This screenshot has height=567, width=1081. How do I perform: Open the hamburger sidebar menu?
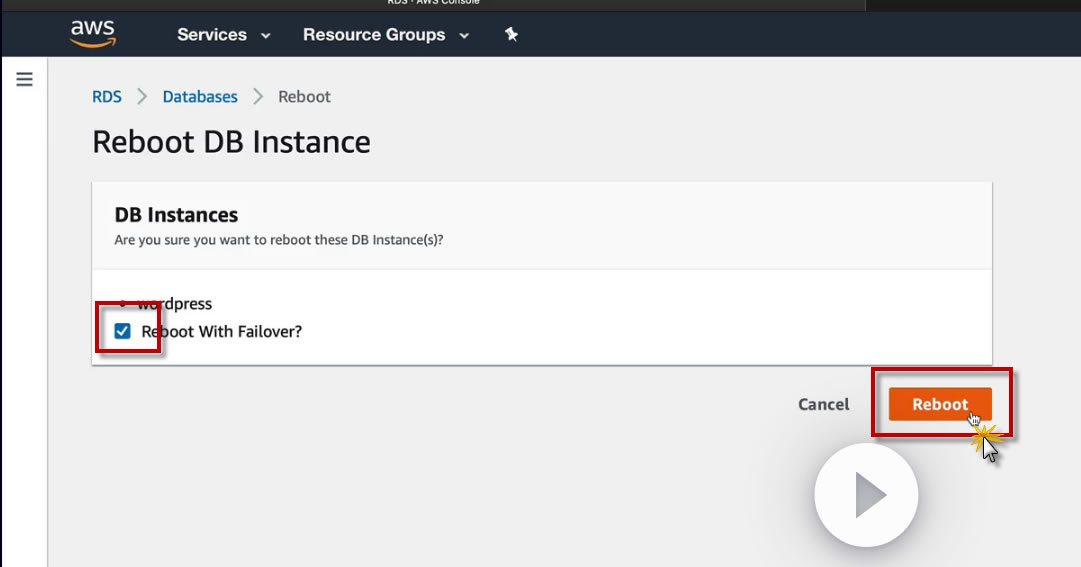[25, 79]
